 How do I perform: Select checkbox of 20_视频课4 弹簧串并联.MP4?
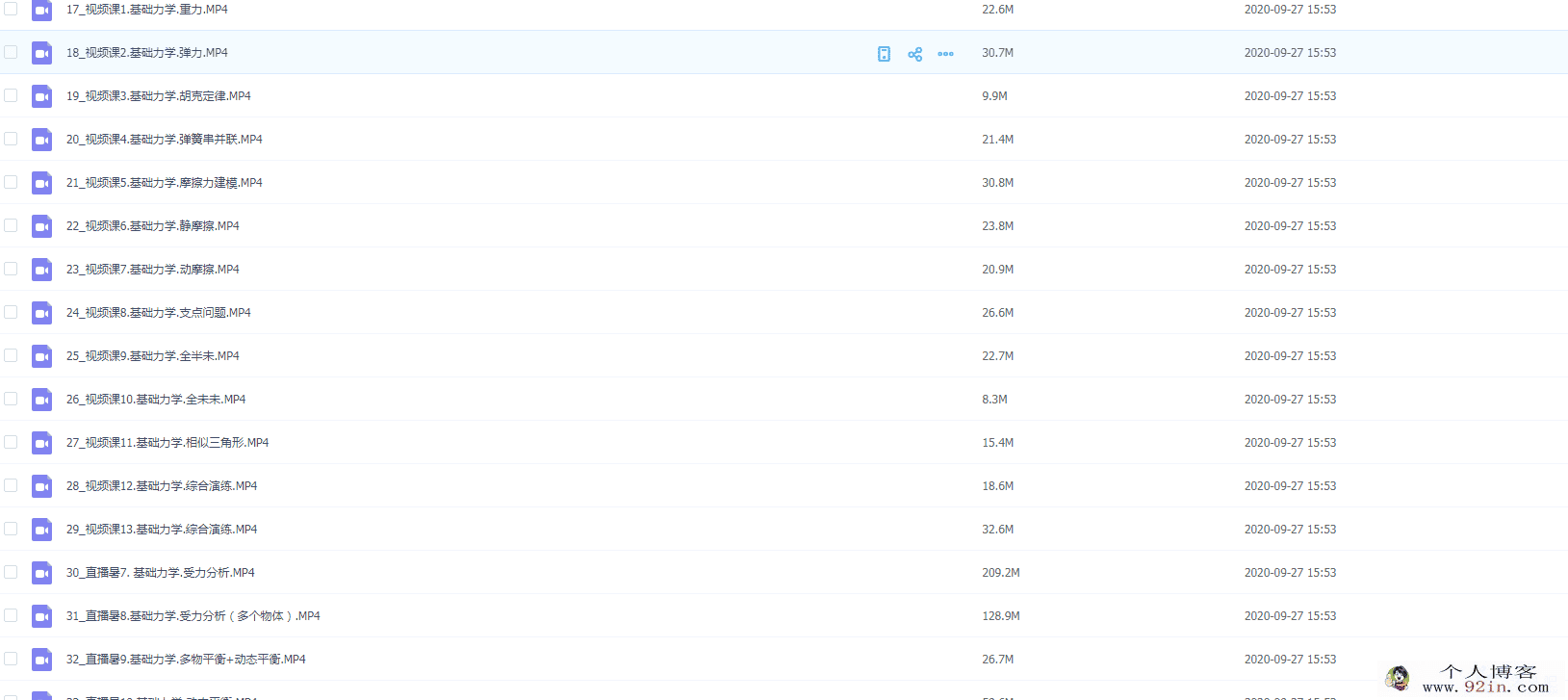coord(11,139)
